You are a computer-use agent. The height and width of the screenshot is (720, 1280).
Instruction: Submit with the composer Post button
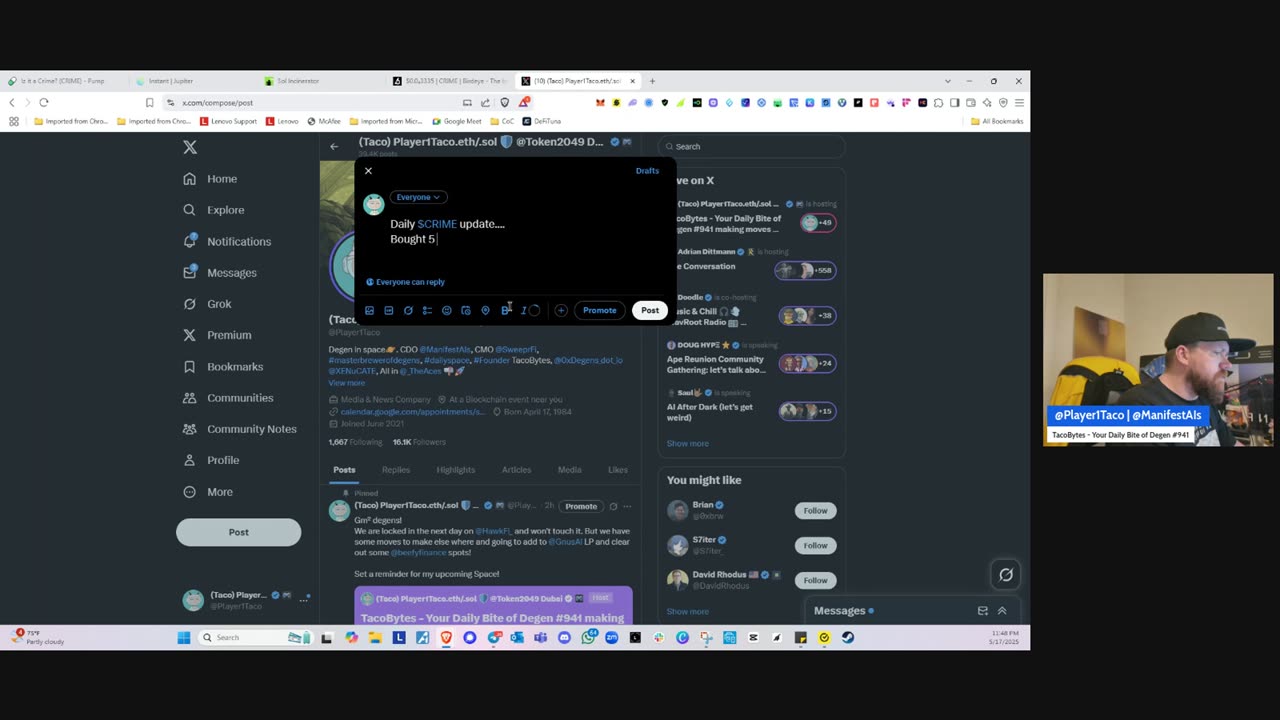point(650,310)
